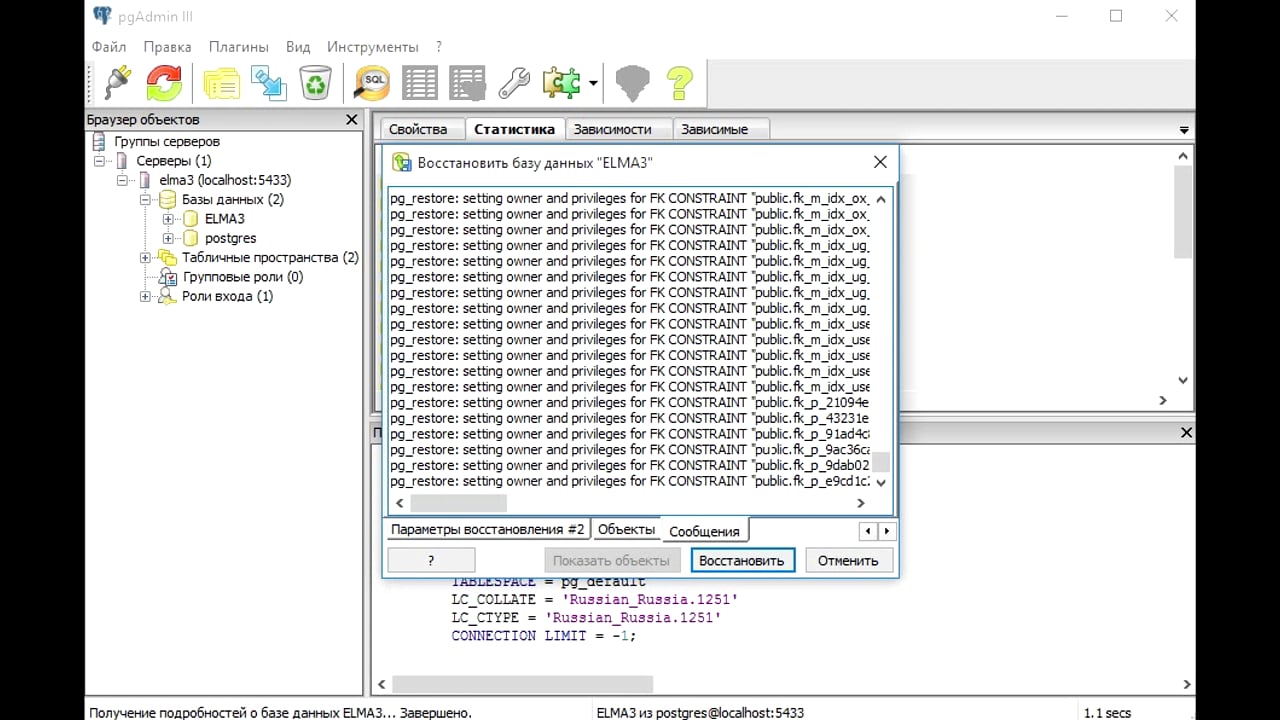Switch to the Зависимости tab
Screen dimensions: 1280x720
click(x=612, y=129)
